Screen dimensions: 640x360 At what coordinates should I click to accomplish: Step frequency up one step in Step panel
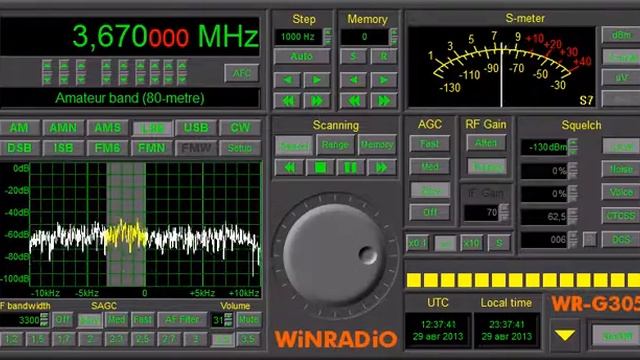coord(316,80)
